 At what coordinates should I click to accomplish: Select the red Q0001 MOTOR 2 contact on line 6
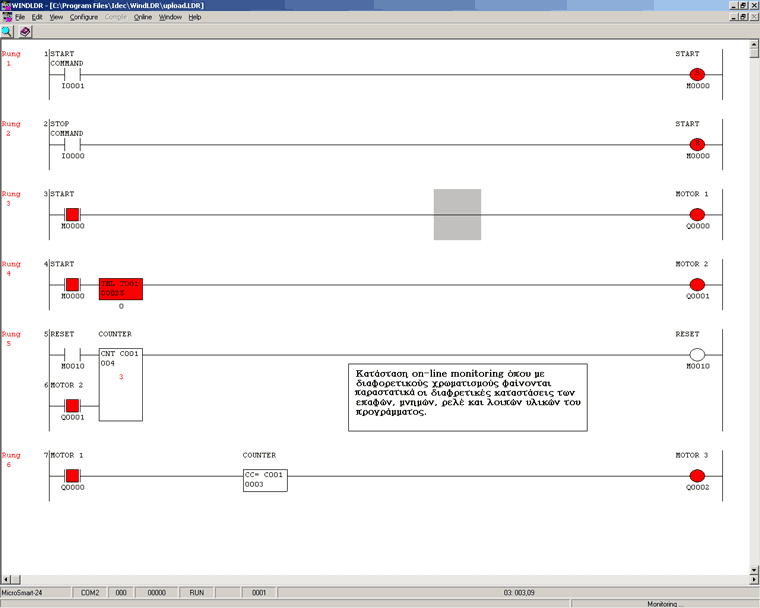click(72, 405)
